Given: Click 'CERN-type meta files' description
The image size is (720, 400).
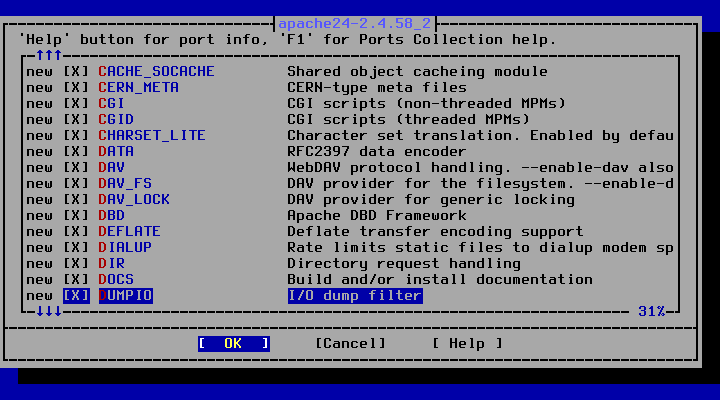Looking at the screenshot, I should (x=377, y=87).
